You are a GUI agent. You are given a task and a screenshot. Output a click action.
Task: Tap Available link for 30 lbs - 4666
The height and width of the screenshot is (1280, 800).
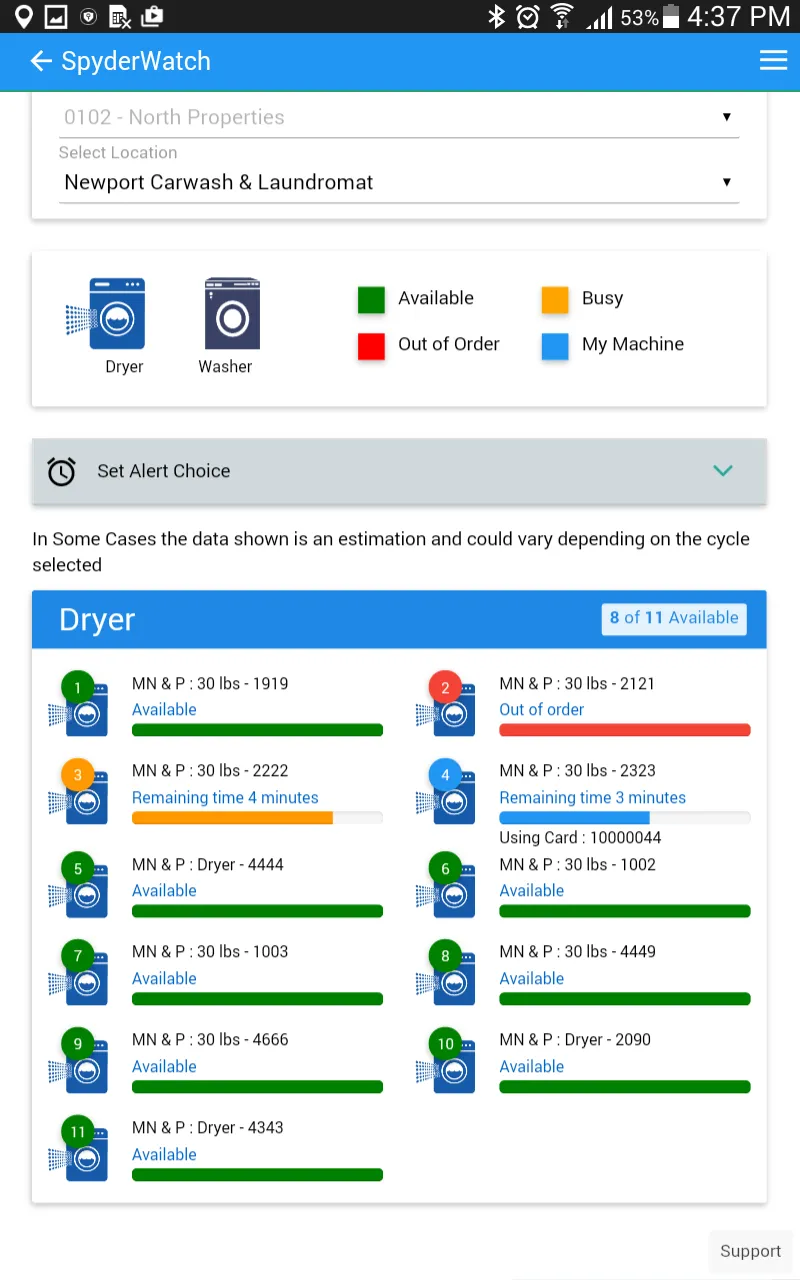point(164,1067)
